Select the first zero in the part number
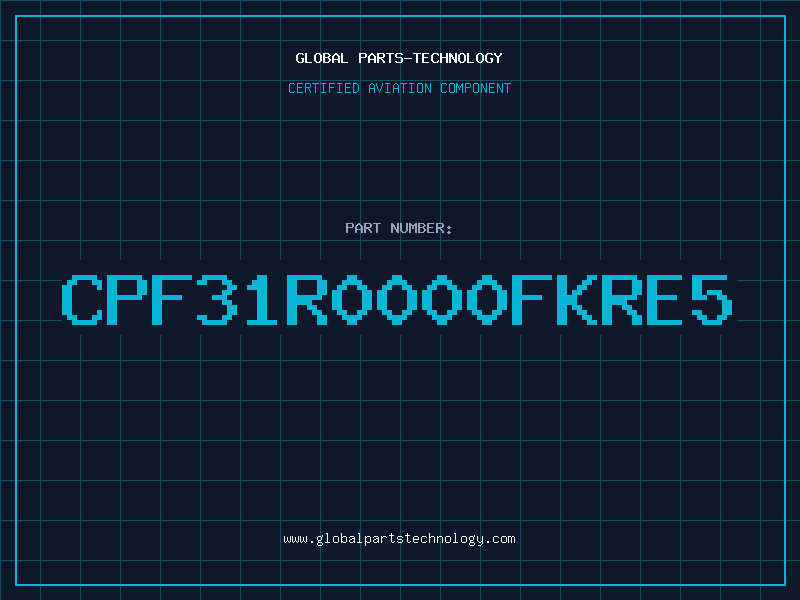Screen dimensions: 800x600 point(352,299)
